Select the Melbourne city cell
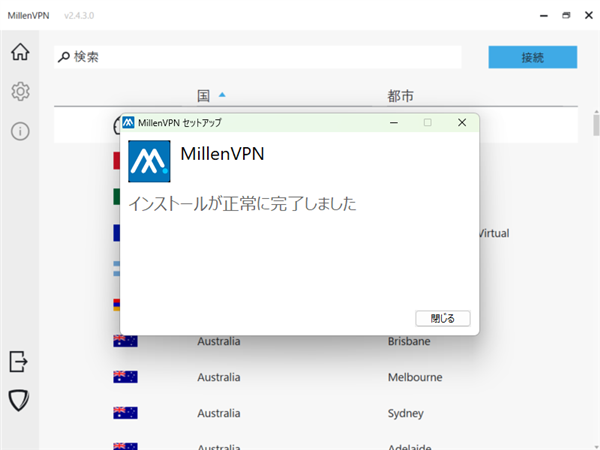Viewport: 600px width, 450px height. (x=415, y=377)
